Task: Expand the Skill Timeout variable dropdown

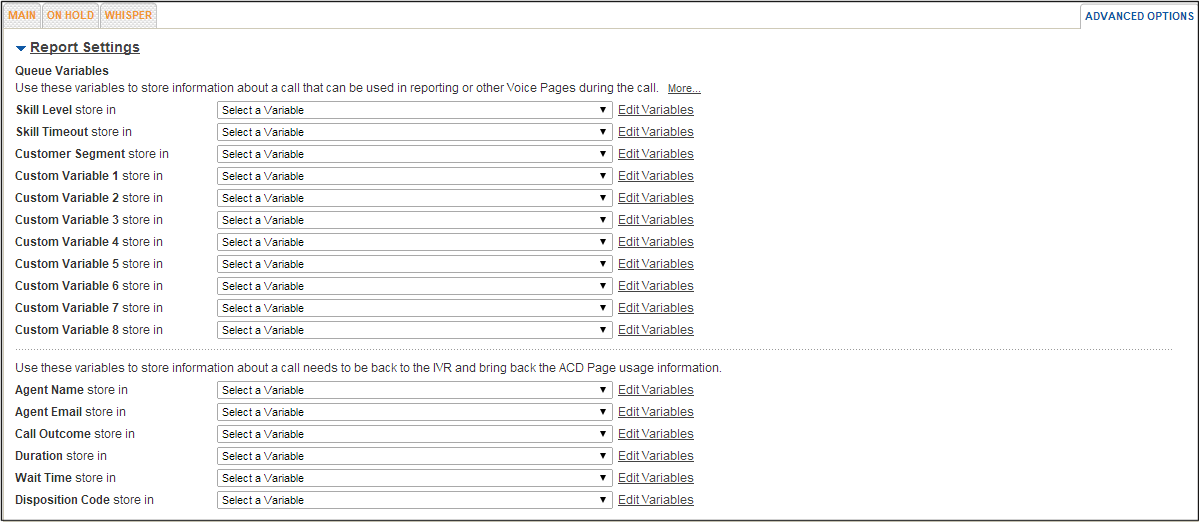Action: click(x=414, y=132)
